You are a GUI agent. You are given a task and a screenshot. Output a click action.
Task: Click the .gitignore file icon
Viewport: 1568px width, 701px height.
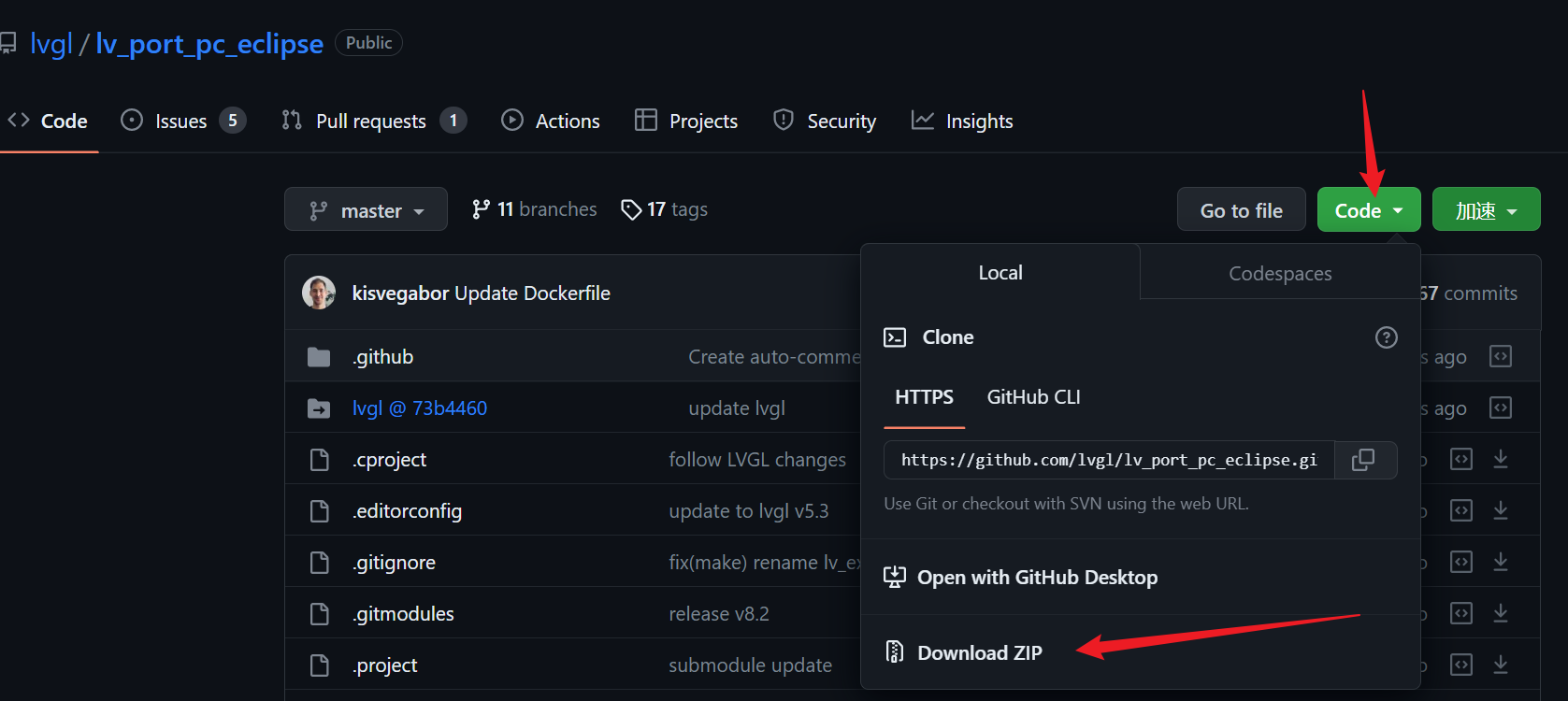(320, 563)
